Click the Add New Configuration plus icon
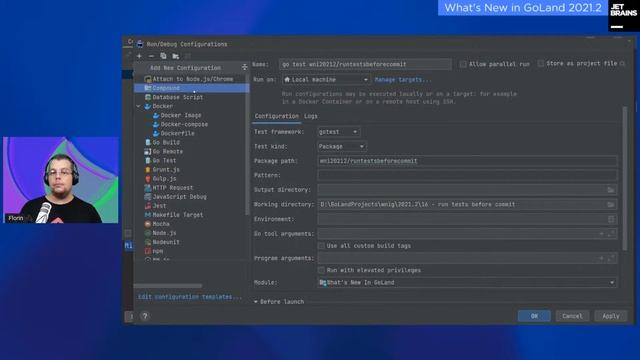Viewport: 640px width, 360px height. [139, 56]
